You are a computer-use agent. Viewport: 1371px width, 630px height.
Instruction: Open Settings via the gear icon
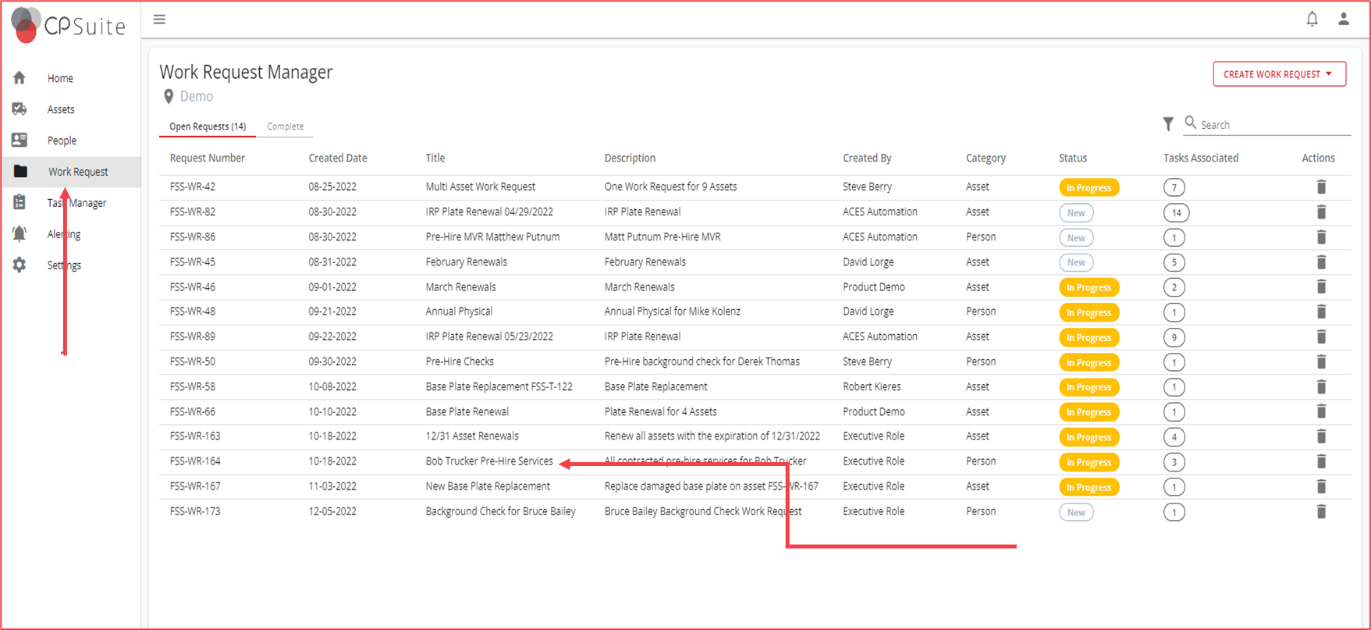click(62, 264)
